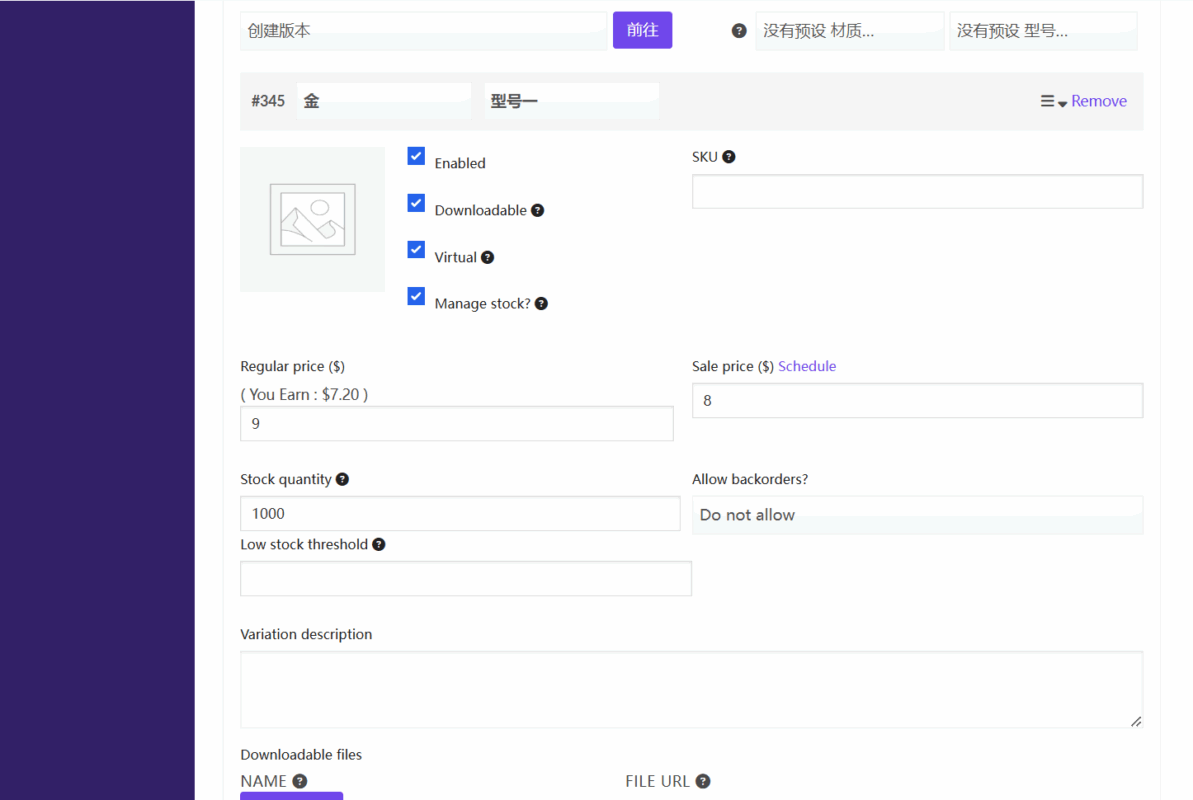Screen dimensions: 1193x800
Task: Click the FILE URL help icon
Action: 703,781
